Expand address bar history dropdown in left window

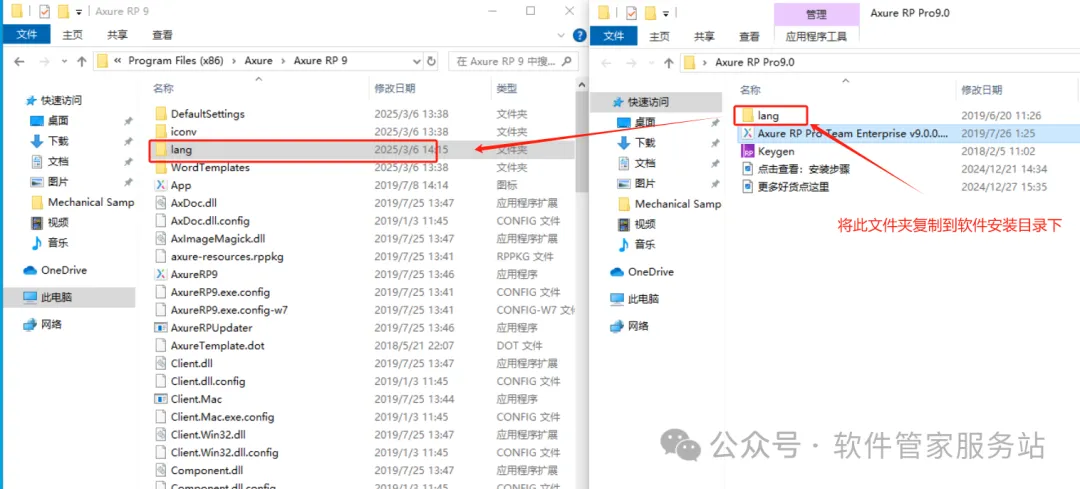416,61
